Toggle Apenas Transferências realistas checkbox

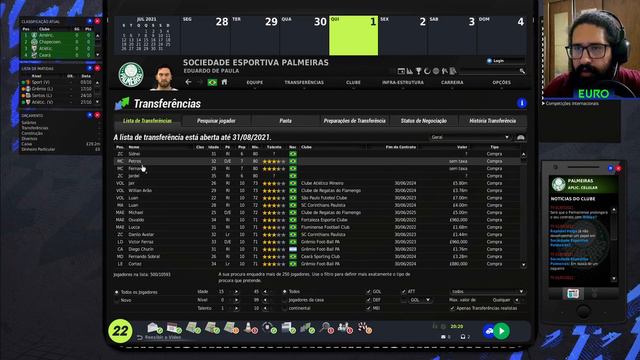coord(452,308)
